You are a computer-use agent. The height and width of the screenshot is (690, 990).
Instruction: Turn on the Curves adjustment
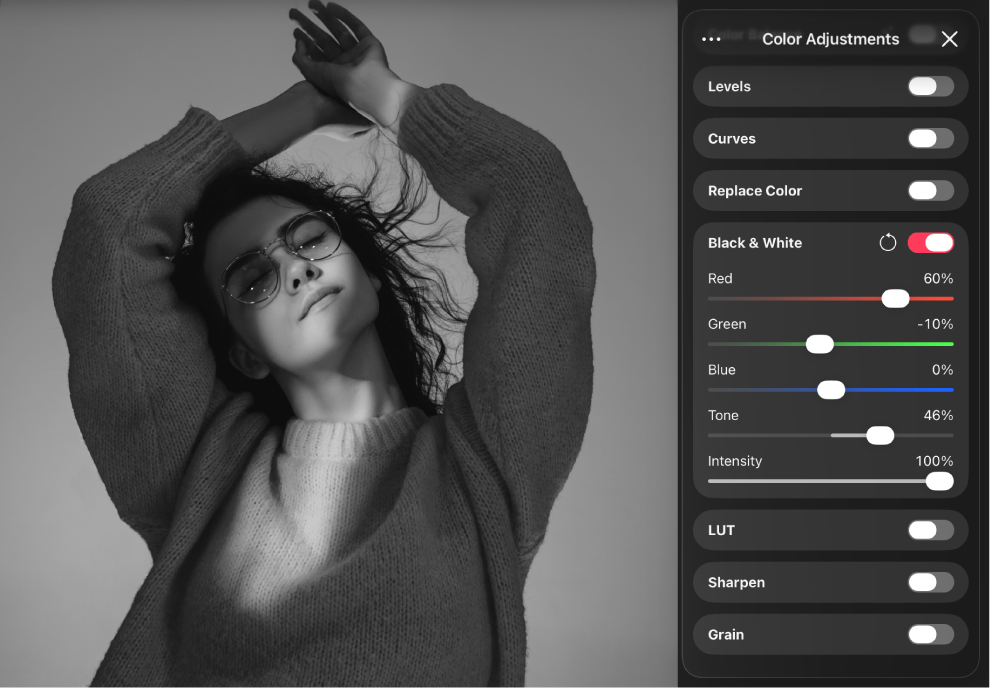click(x=932, y=138)
